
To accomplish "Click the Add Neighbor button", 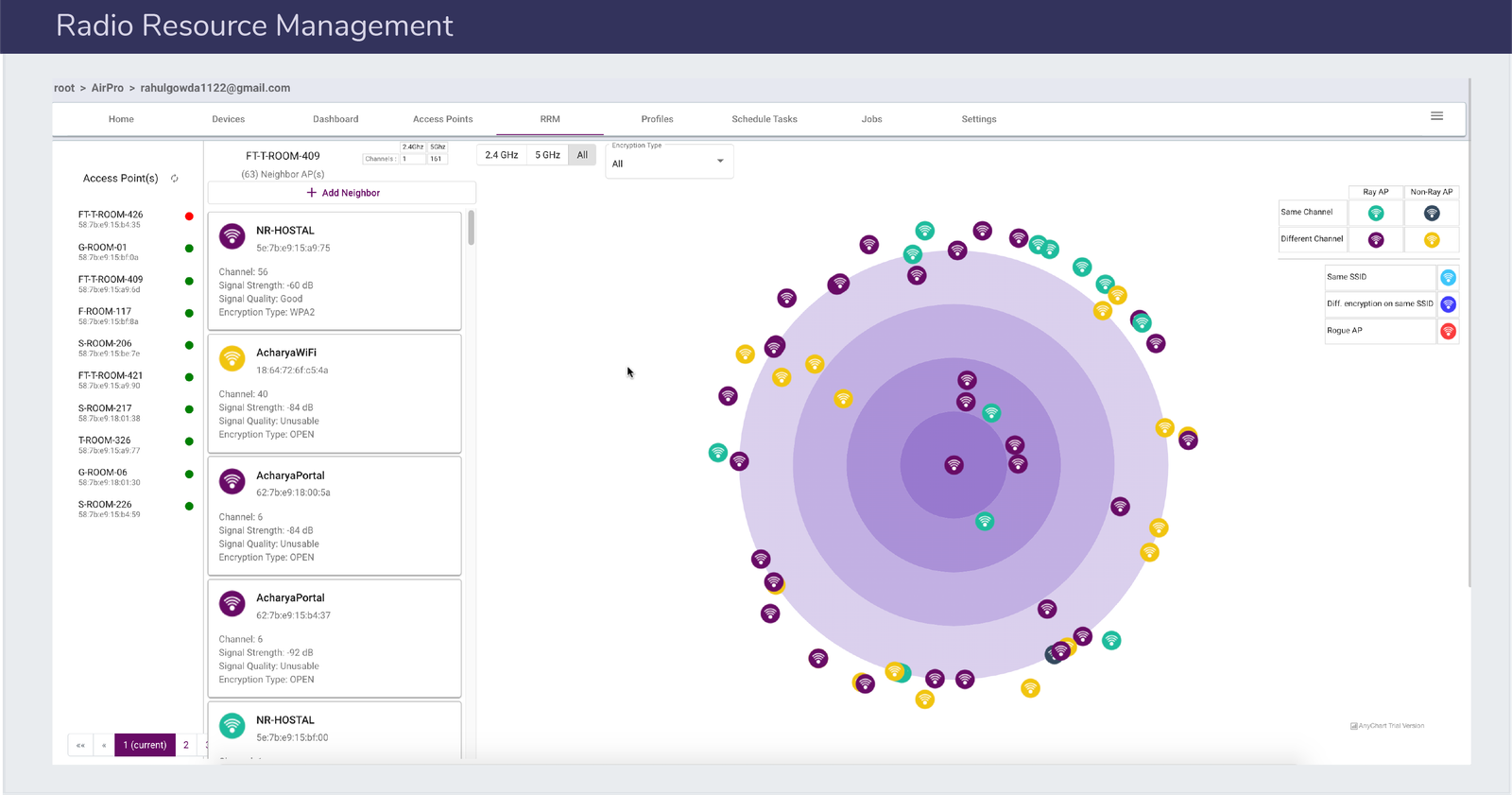I will tap(342, 193).
